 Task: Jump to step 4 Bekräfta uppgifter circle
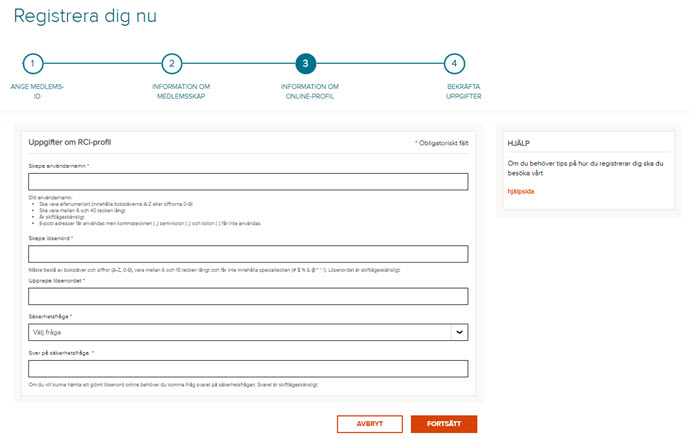(454, 64)
